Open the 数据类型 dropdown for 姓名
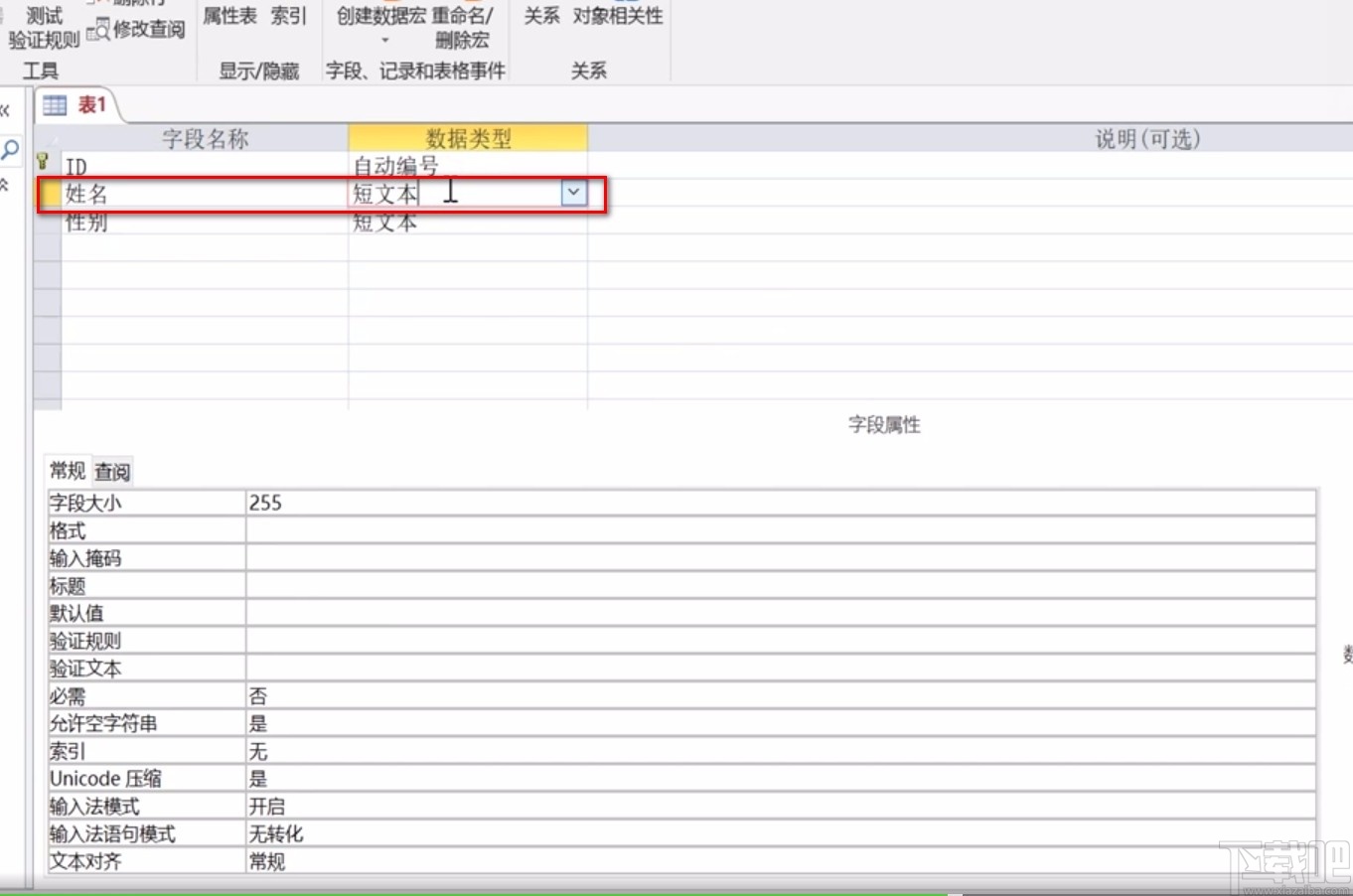Viewport: 1353px width, 896px height. click(x=573, y=192)
